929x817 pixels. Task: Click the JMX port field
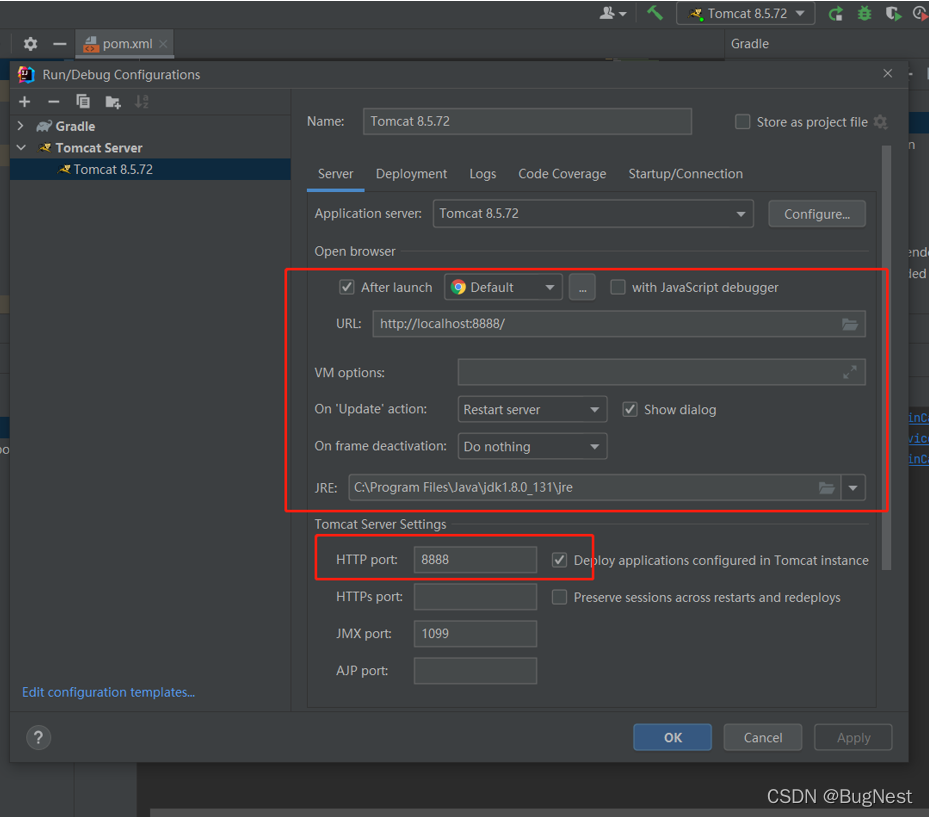(x=475, y=634)
